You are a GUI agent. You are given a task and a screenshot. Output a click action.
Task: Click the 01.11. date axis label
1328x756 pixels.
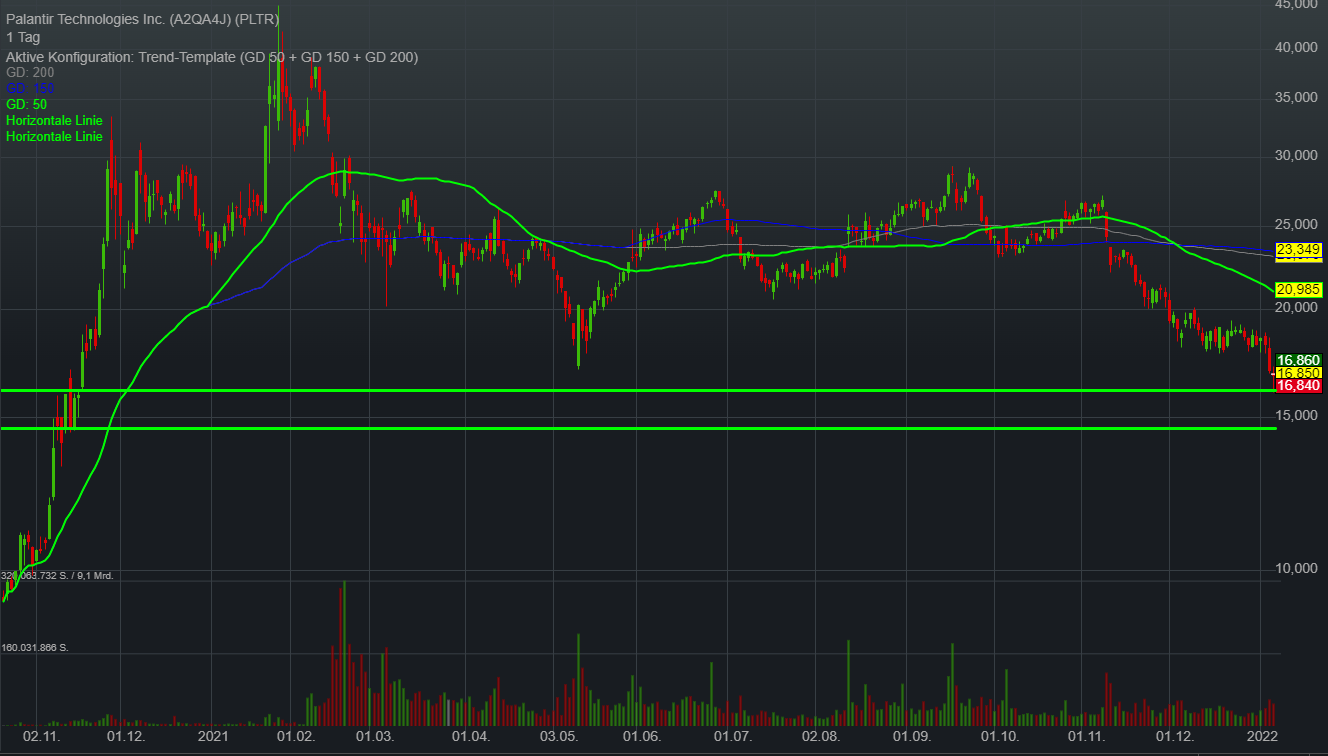1087,736
